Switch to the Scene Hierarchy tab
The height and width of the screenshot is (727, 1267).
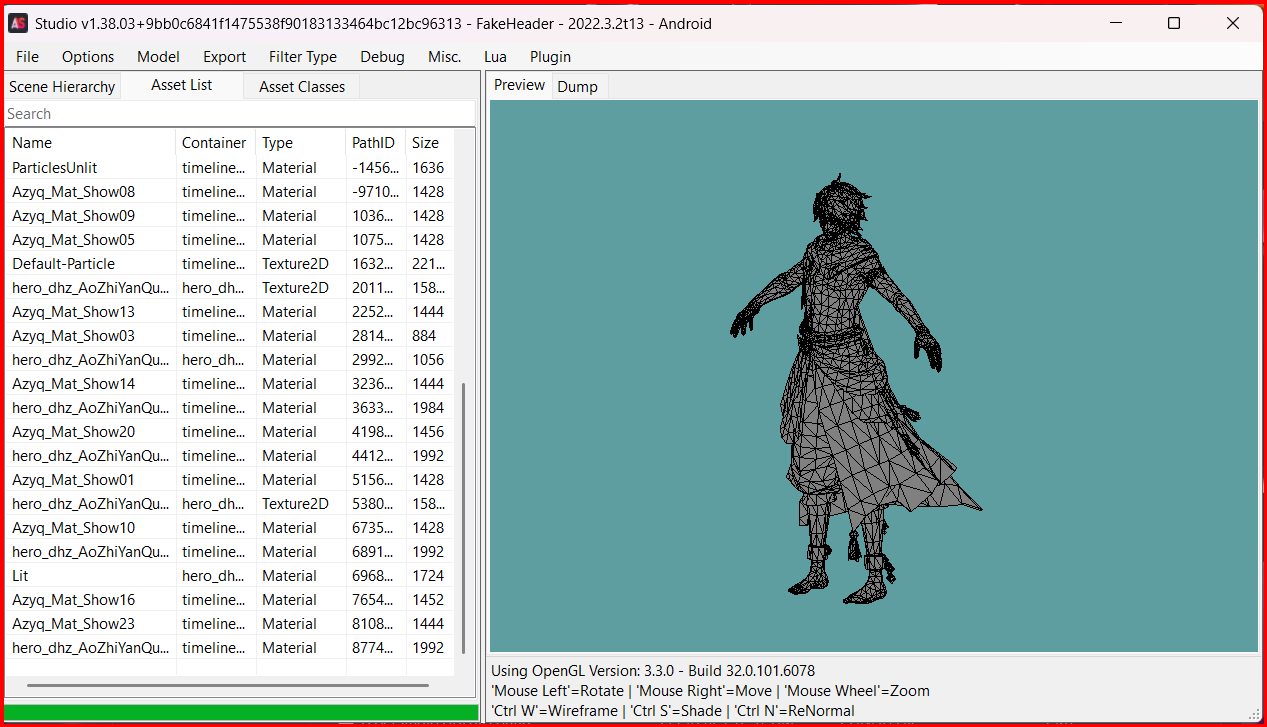pos(62,87)
